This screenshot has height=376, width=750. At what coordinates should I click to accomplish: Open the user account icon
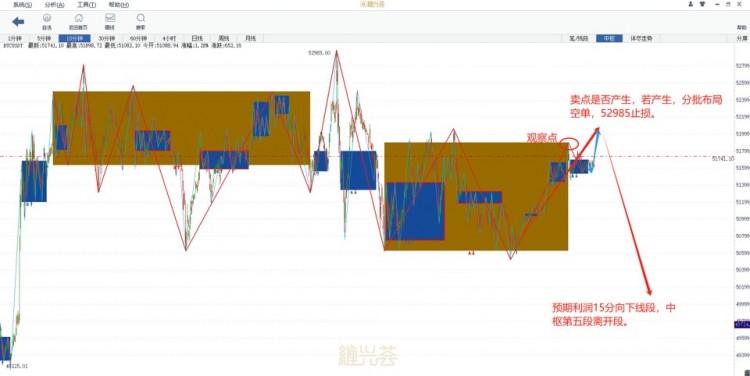[691, 4]
